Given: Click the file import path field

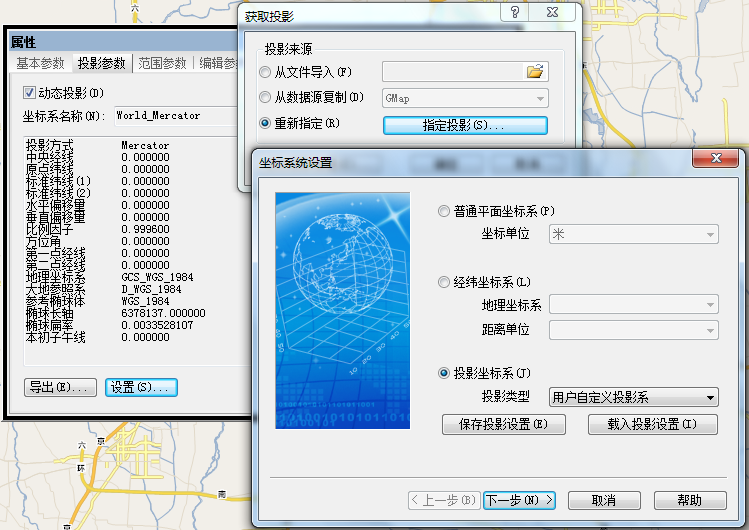Looking at the screenshot, I should pyautogui.click(x=453, y=72).
